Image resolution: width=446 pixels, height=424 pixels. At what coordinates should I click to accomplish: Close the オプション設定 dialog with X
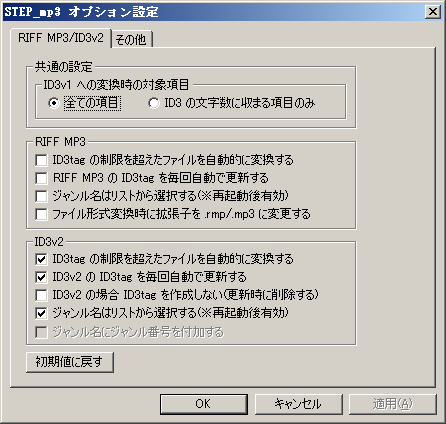[x=433, y=12]
